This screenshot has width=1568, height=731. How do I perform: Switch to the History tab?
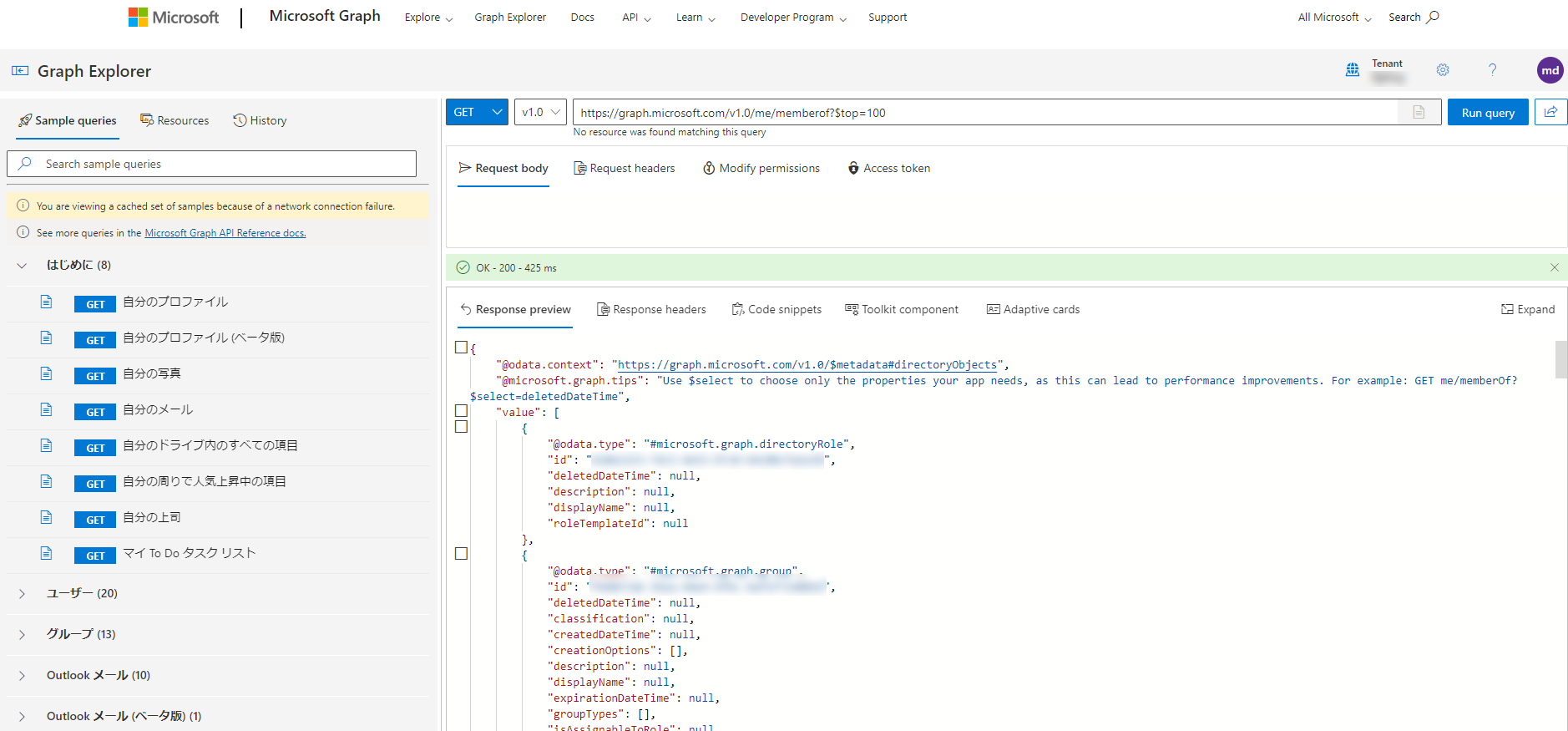(260, 120)
